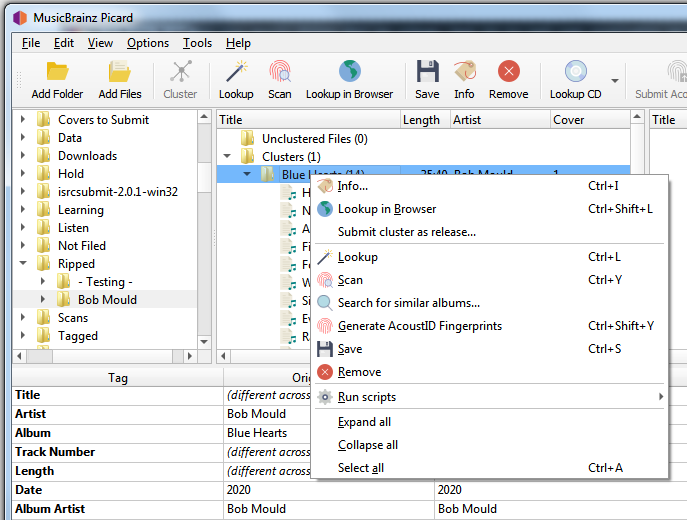Screen dimensions: 687x520
Task: Expand the Downloads folder in file browser
Action: pyautogui.click(x=23, y=155)
